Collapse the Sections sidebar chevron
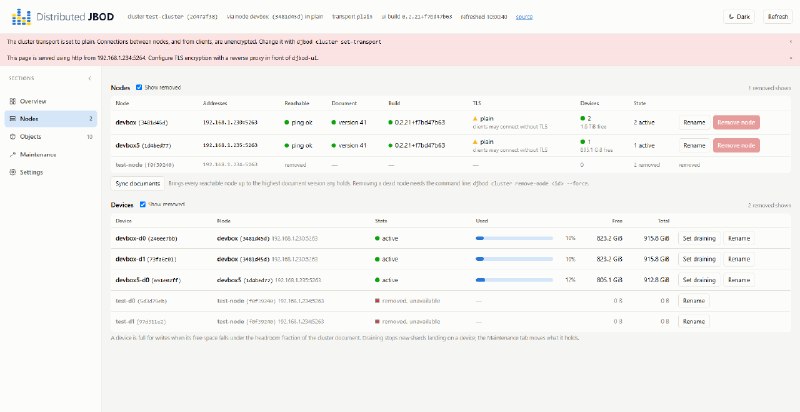This screenshot has width=800, height=412. (x=90, y=79)
